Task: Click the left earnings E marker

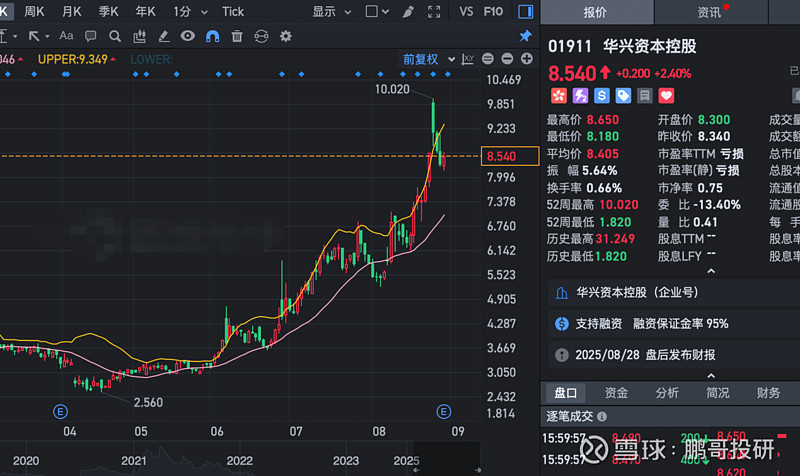Action: pos(60,411)
